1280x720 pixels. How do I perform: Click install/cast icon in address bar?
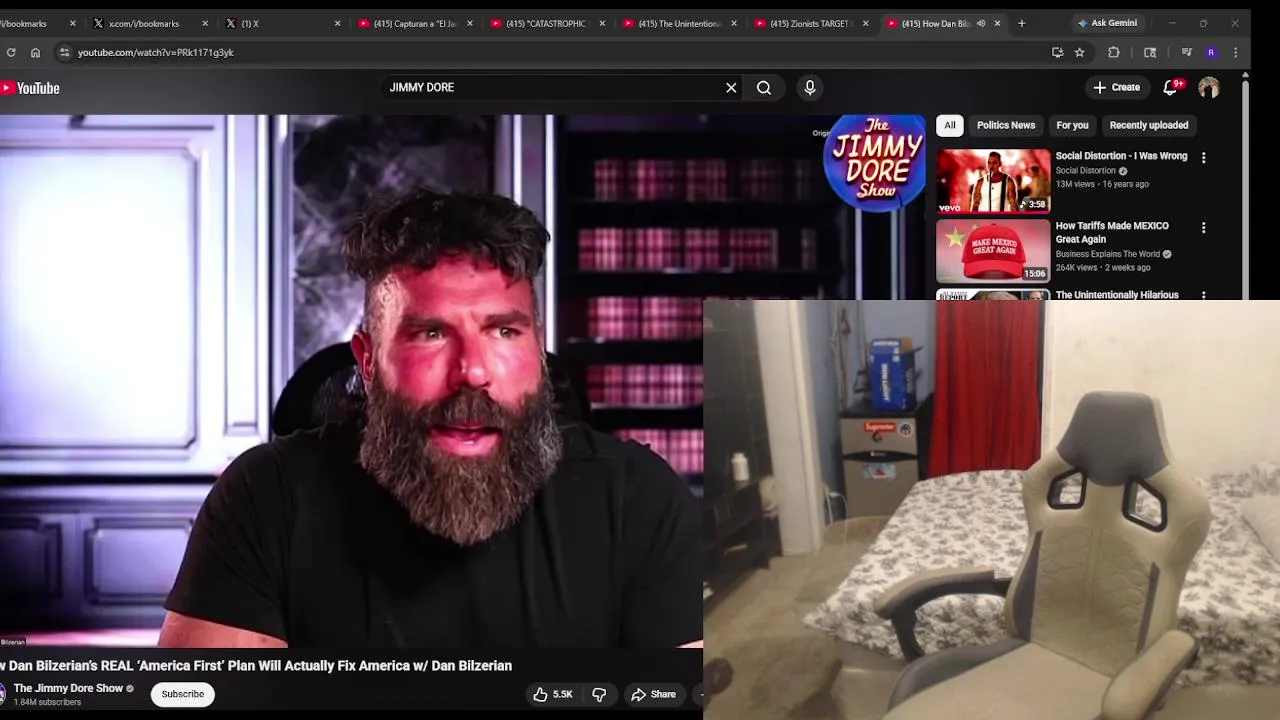coord(1057,52)
